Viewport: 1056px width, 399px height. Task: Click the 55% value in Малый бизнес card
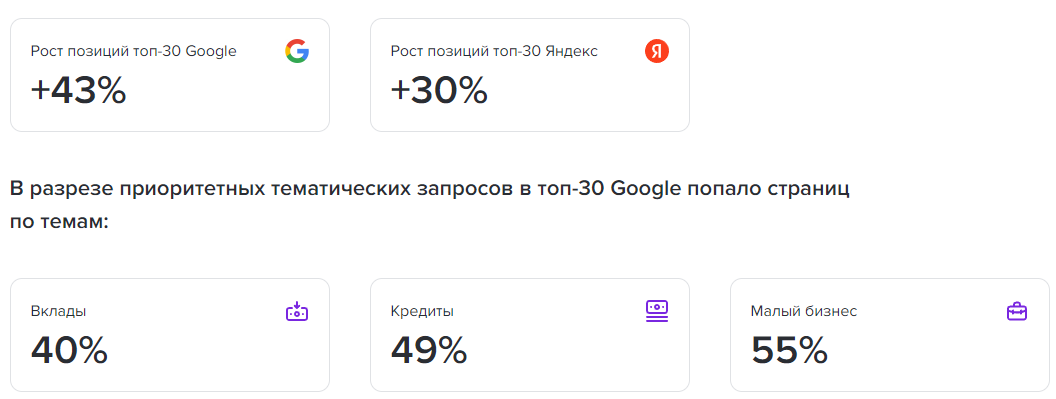(789, 350)
